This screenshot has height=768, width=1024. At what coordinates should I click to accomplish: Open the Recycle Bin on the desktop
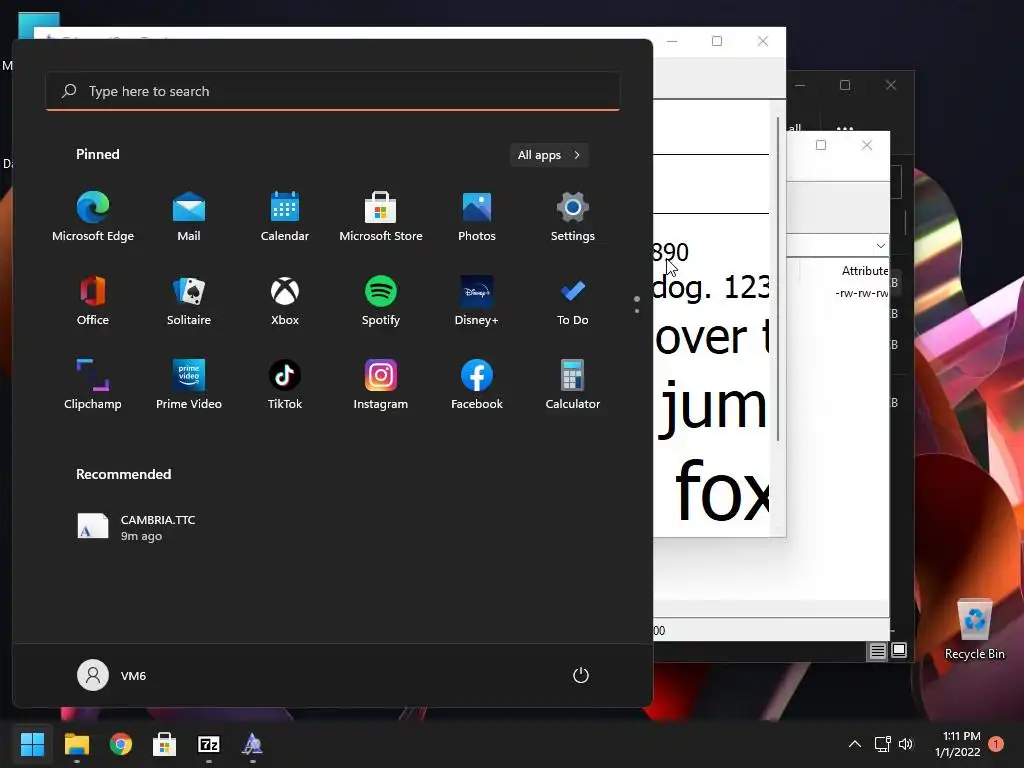point(974,630)
